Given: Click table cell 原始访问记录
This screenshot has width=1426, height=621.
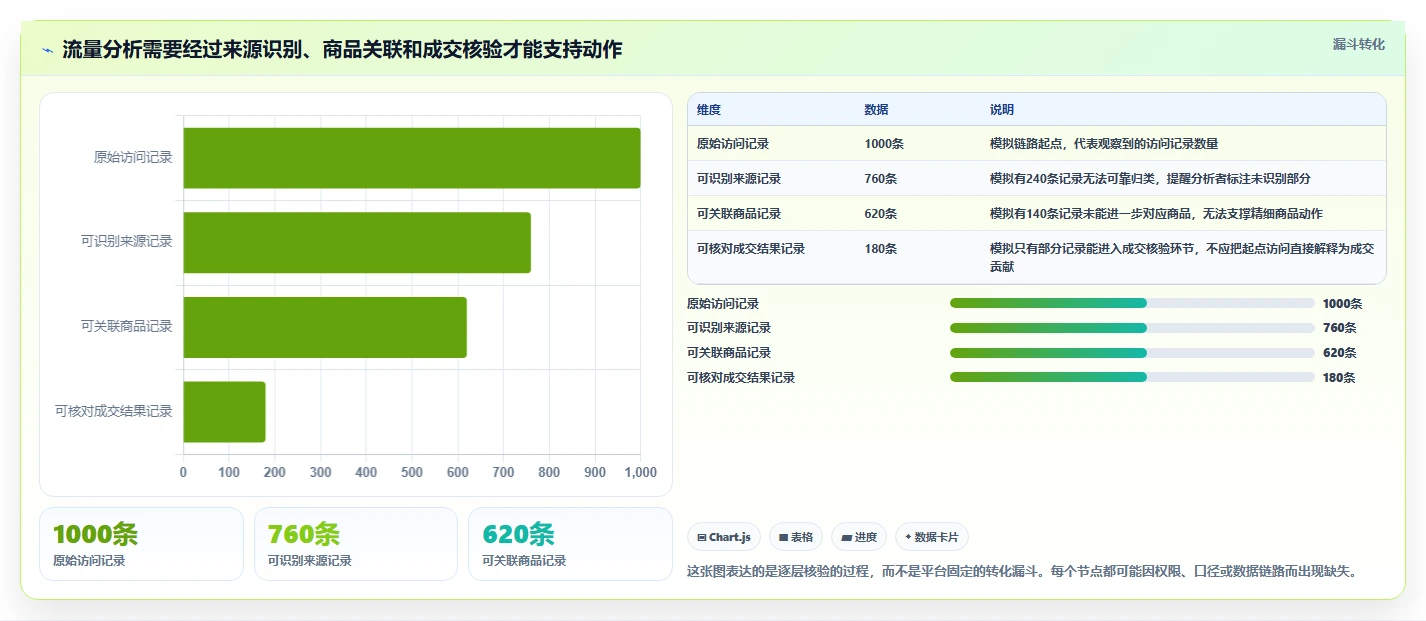Looking at the screenshot, I should (x=733, y=144).
